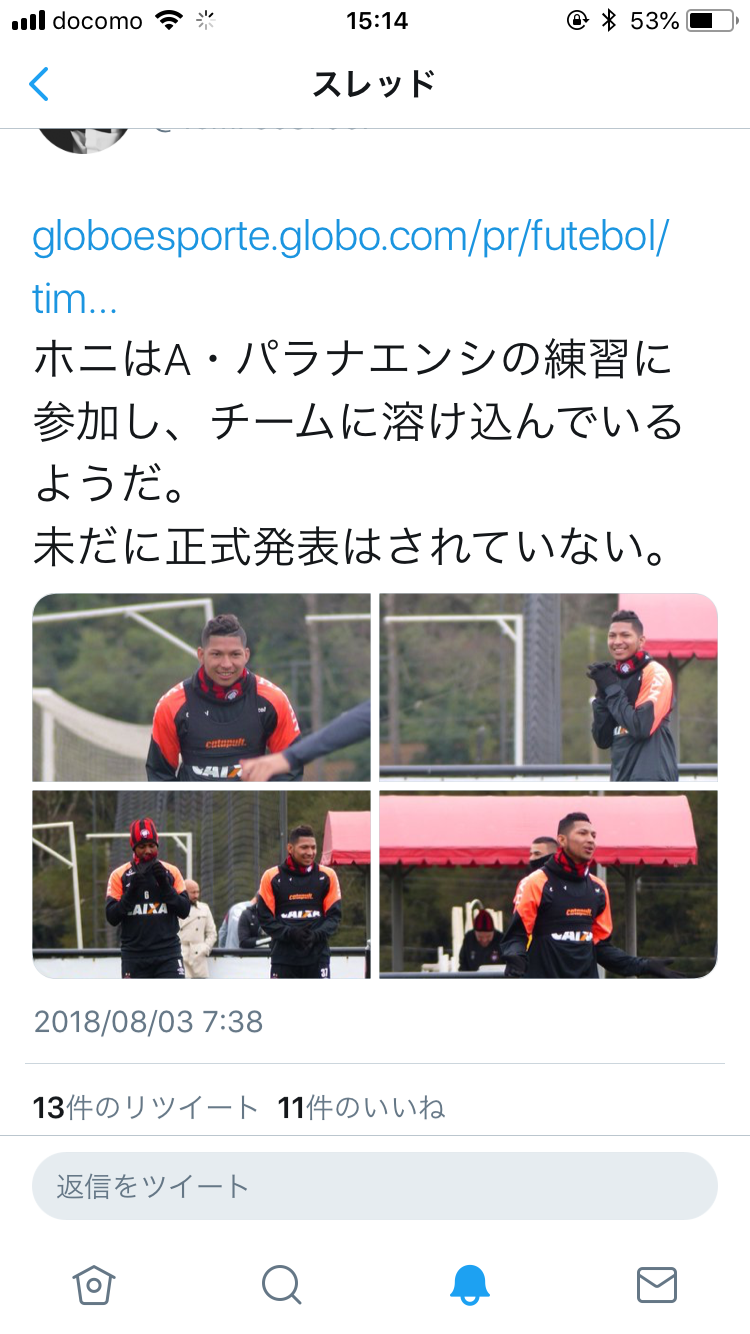
Task: Tap the partially visible profile avatar
Action: pos(84,139)
